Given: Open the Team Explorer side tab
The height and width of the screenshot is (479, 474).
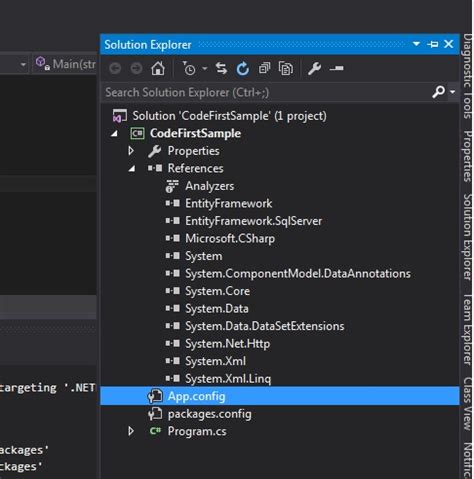Looking at the screenshot, I should [x=468, y=329].
